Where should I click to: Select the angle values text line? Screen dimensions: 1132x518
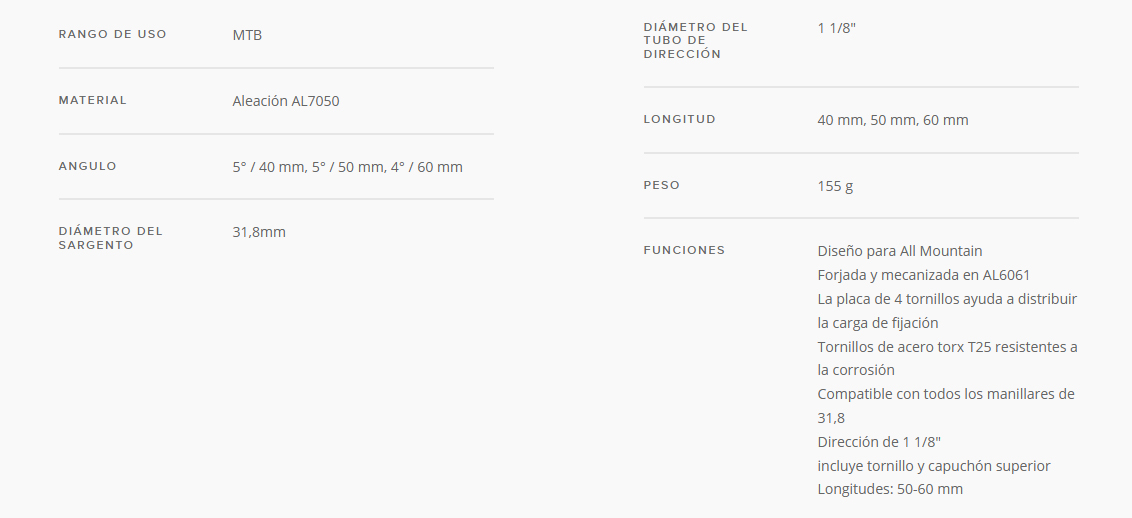coord(347,167)
